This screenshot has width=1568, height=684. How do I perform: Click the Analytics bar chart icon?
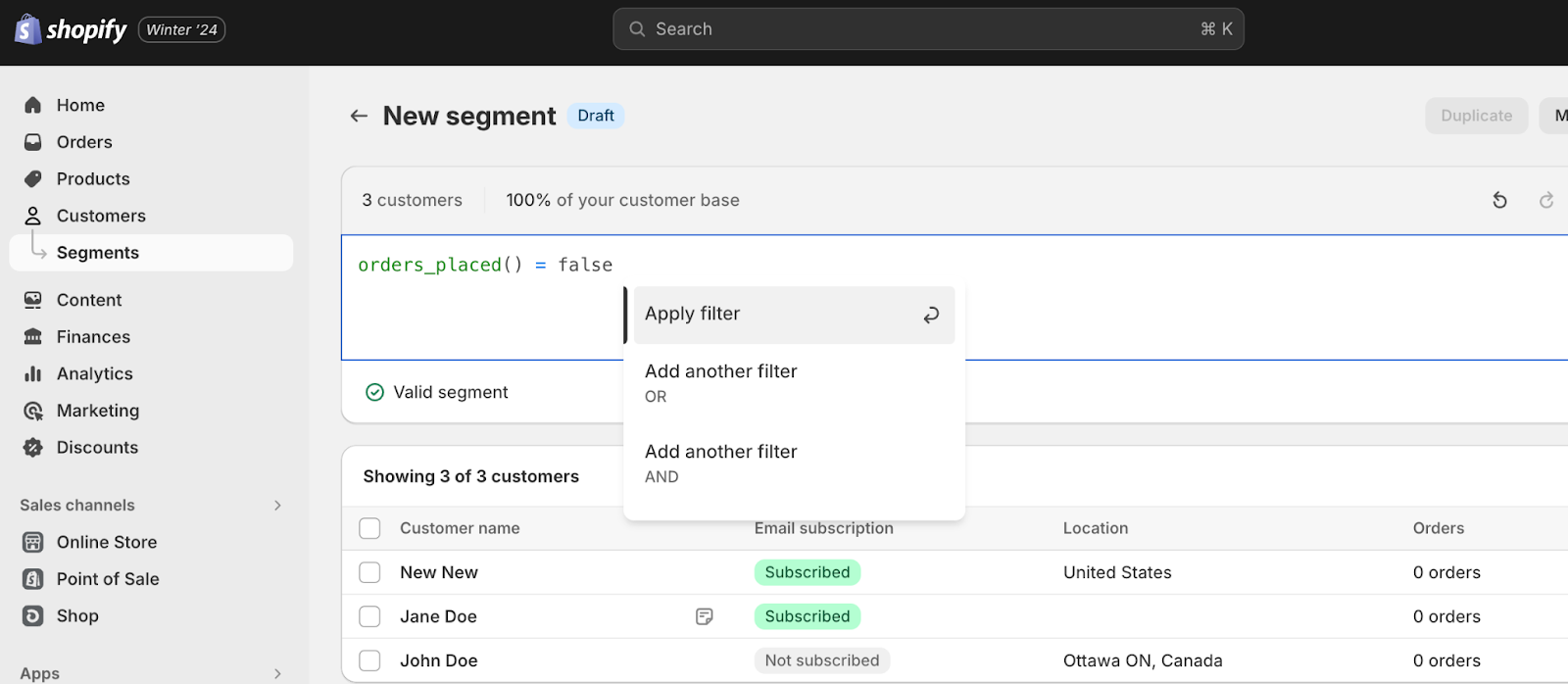click(x=33, y=373)
